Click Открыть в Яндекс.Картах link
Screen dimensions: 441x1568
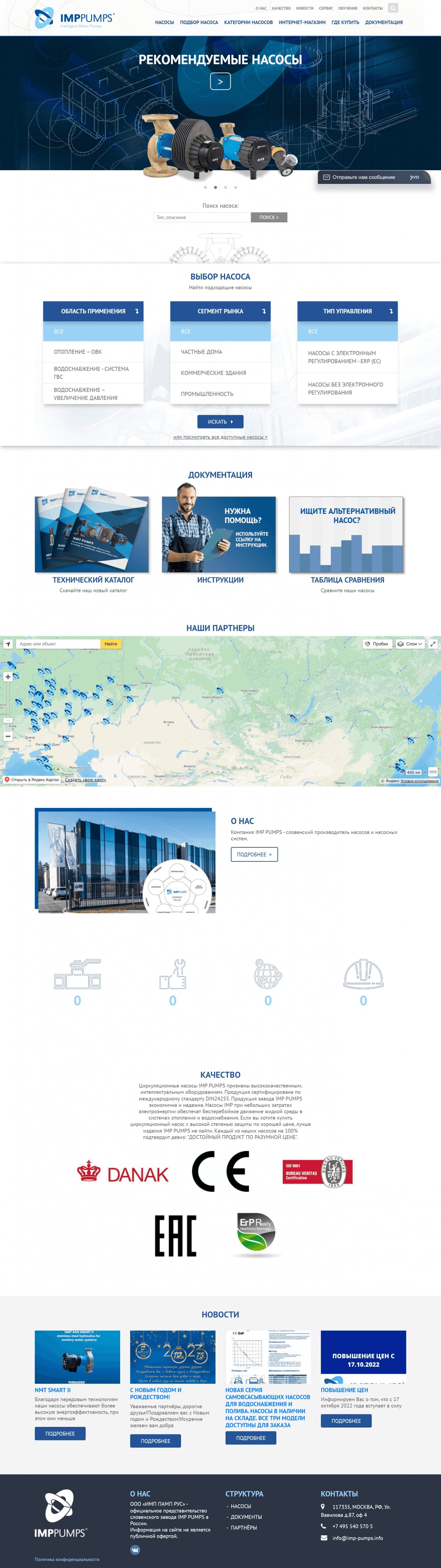pos(32,780)
